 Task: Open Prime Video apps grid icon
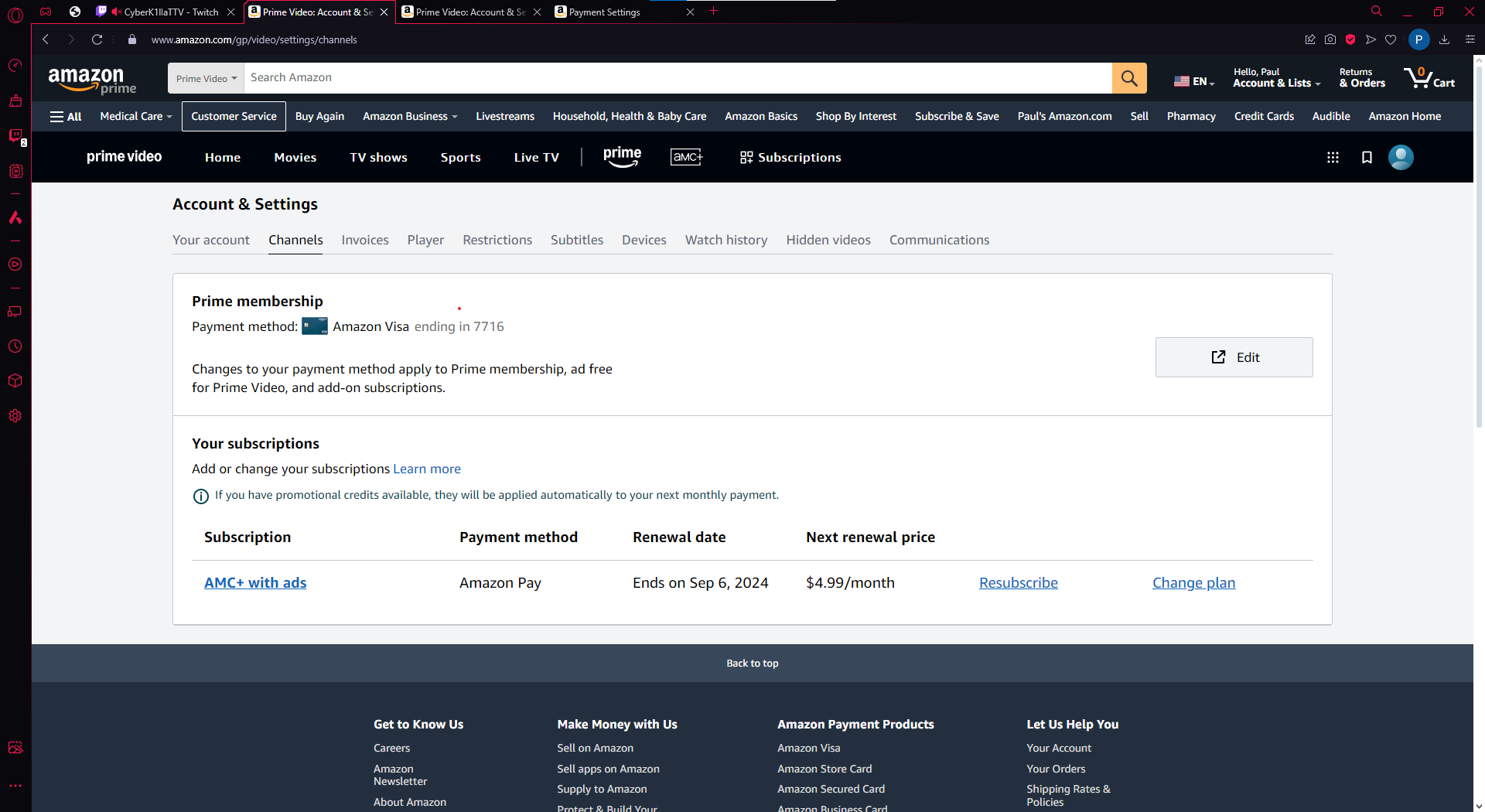tap(1333, 157)
